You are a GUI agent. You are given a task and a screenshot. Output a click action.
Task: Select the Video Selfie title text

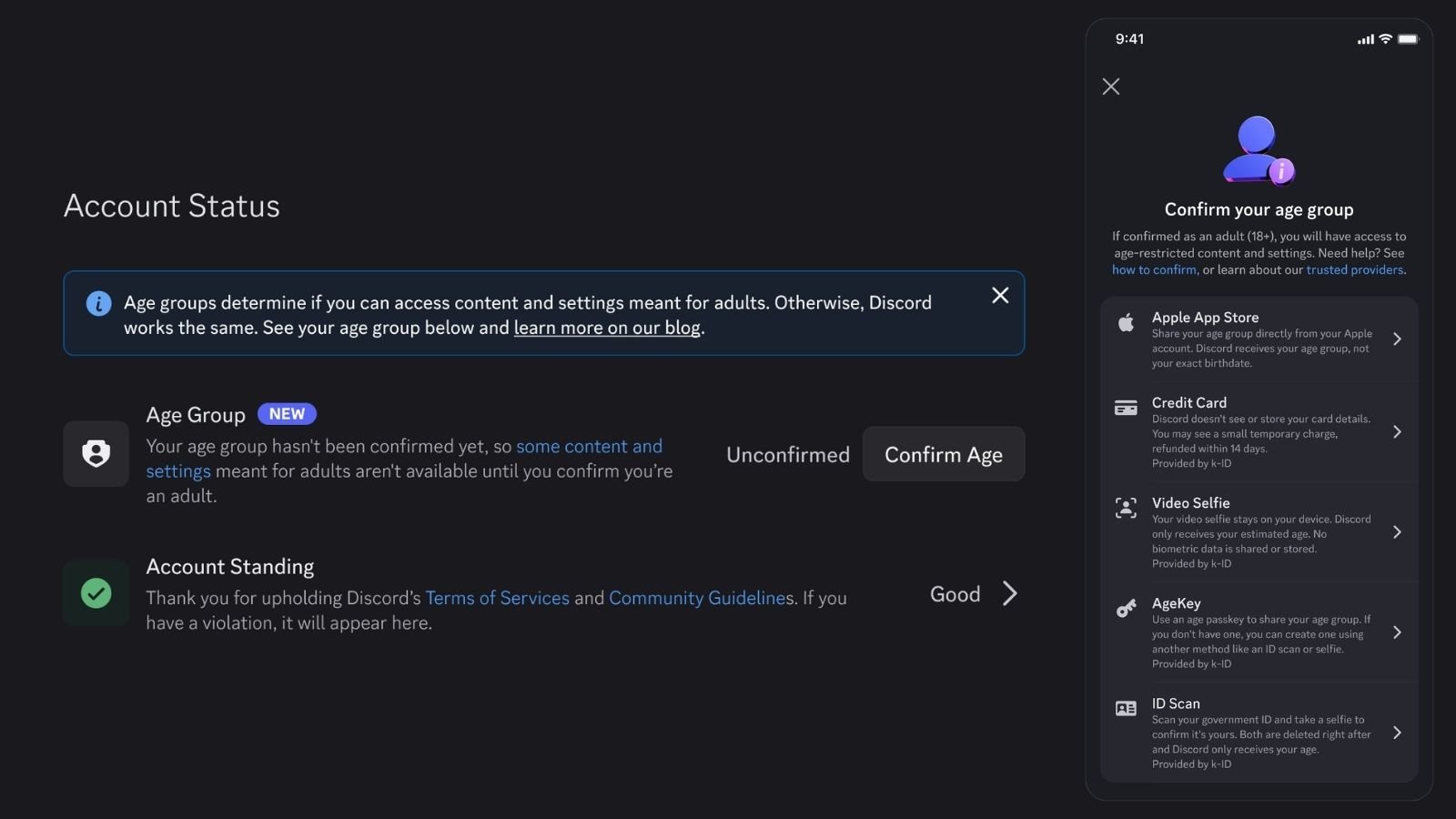(1190, 503)
